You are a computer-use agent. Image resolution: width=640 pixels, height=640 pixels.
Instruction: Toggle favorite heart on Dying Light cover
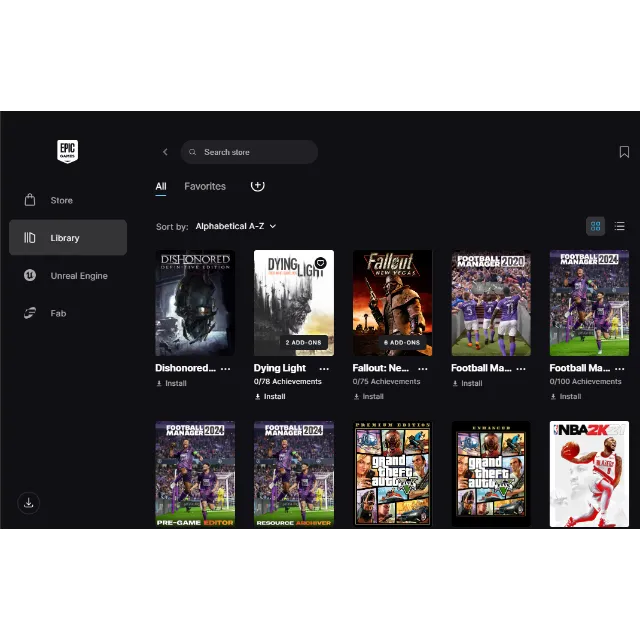click(320, 263)
